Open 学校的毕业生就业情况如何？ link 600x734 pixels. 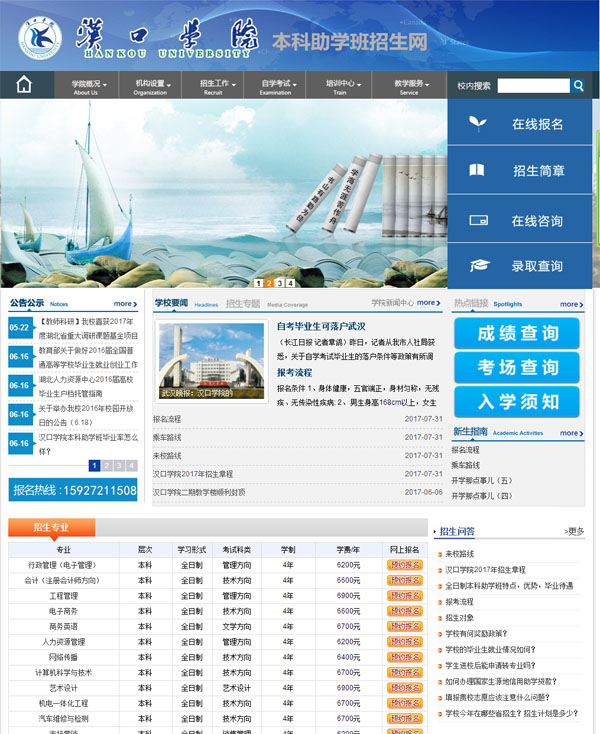pyautogui.click(x=490, y=650)
